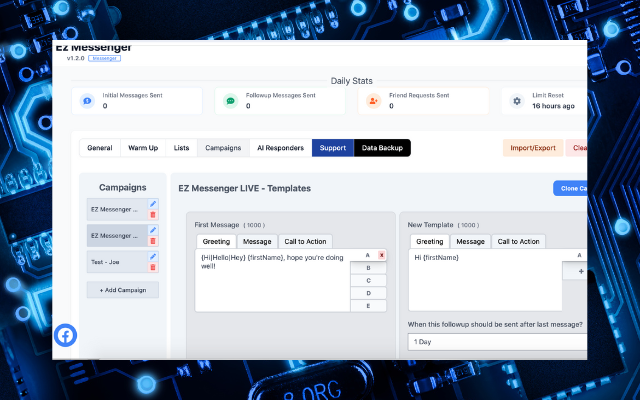Click the 'First Message' label
Viewport: 640px width, 400px height.
pos(217,225)
